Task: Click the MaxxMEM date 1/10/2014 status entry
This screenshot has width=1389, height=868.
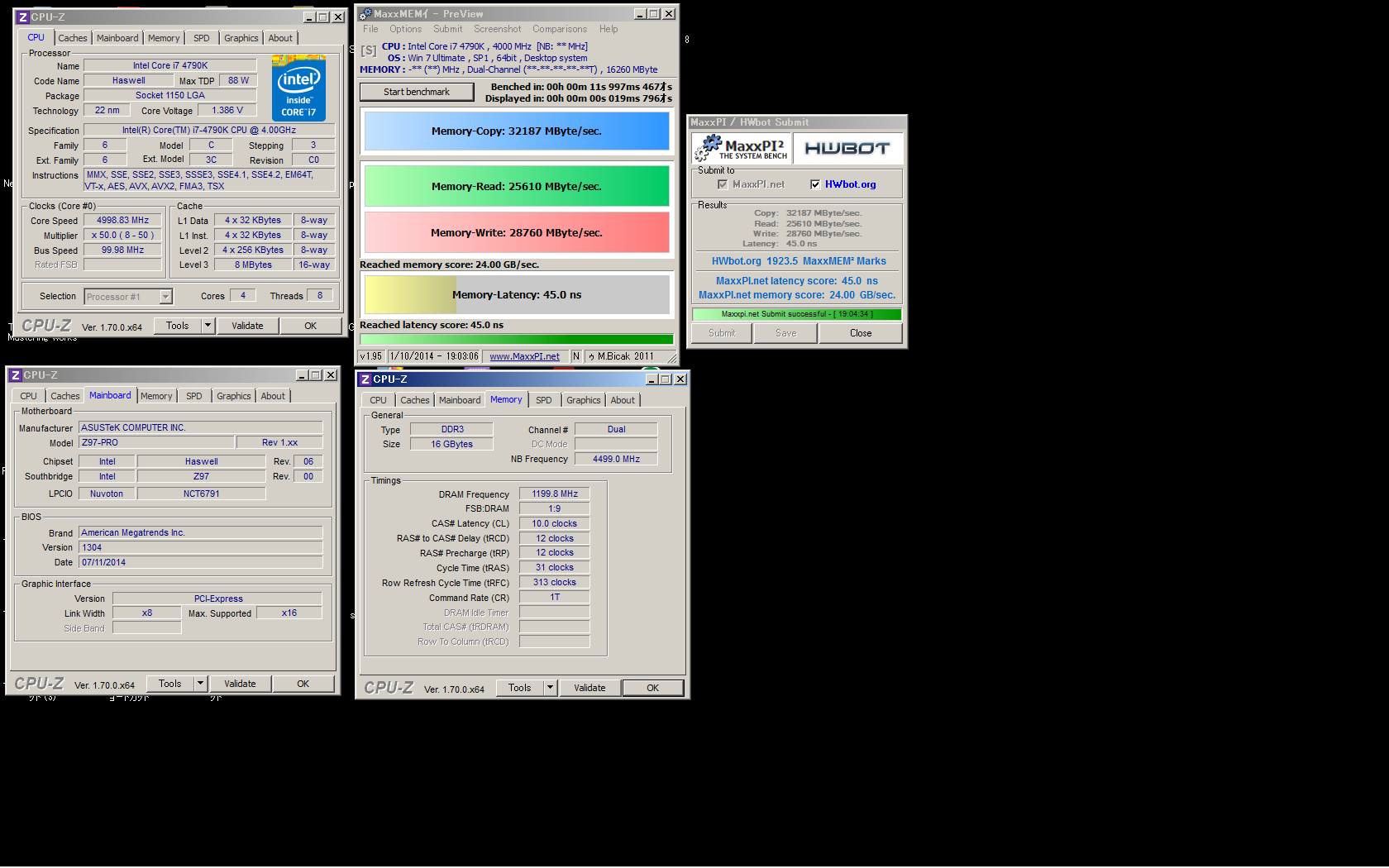Action: (x=434, y=356)
